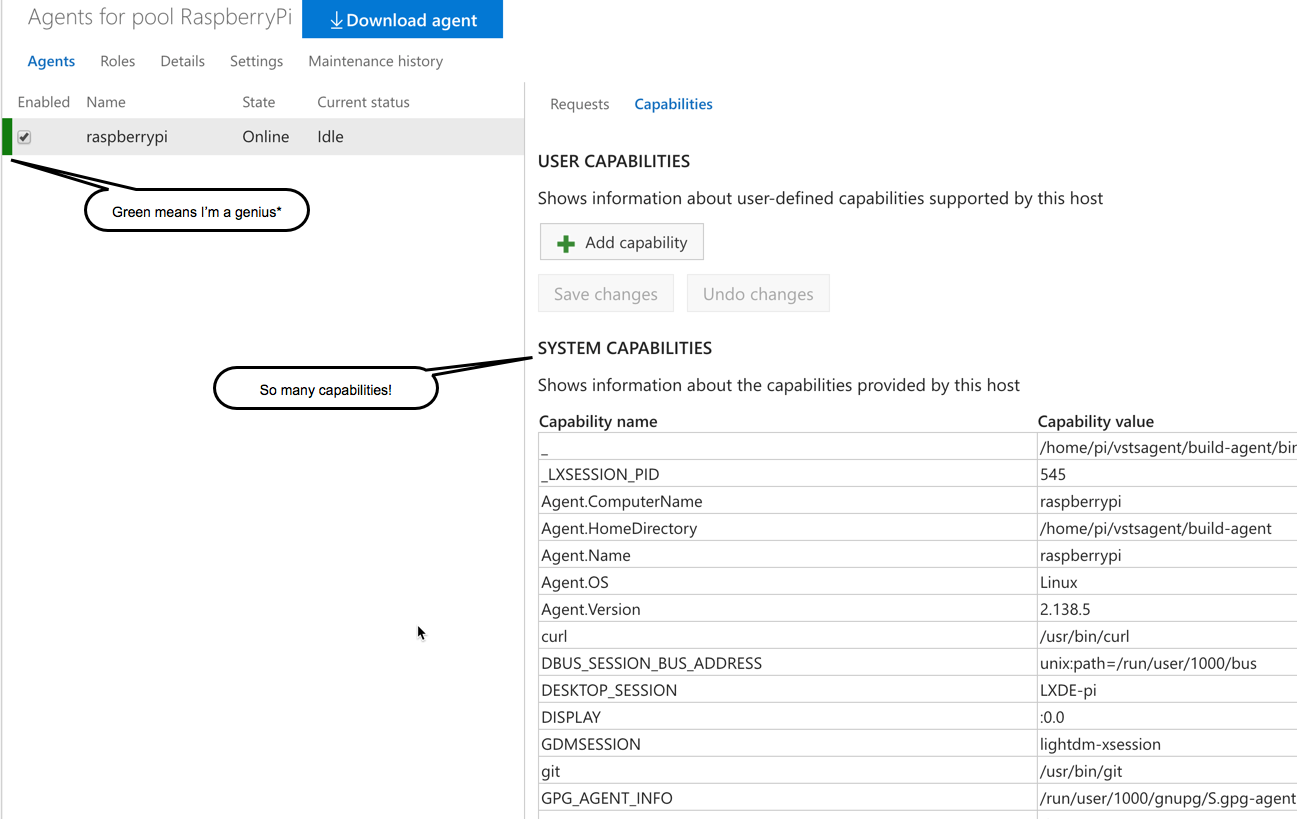Click the download arrow icon in Download agent

pos(336,20)
